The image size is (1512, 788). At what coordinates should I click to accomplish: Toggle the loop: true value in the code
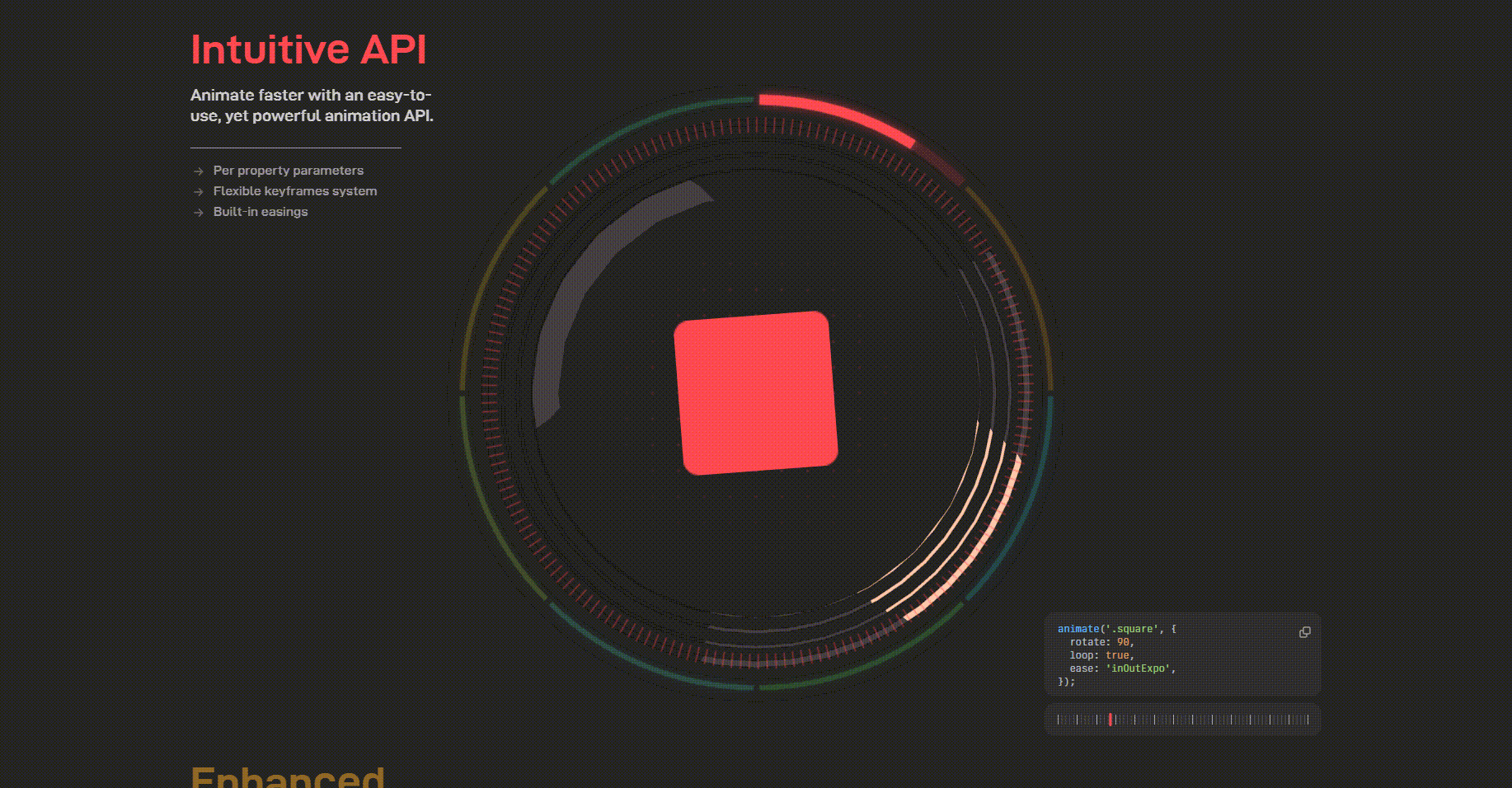1117,655
